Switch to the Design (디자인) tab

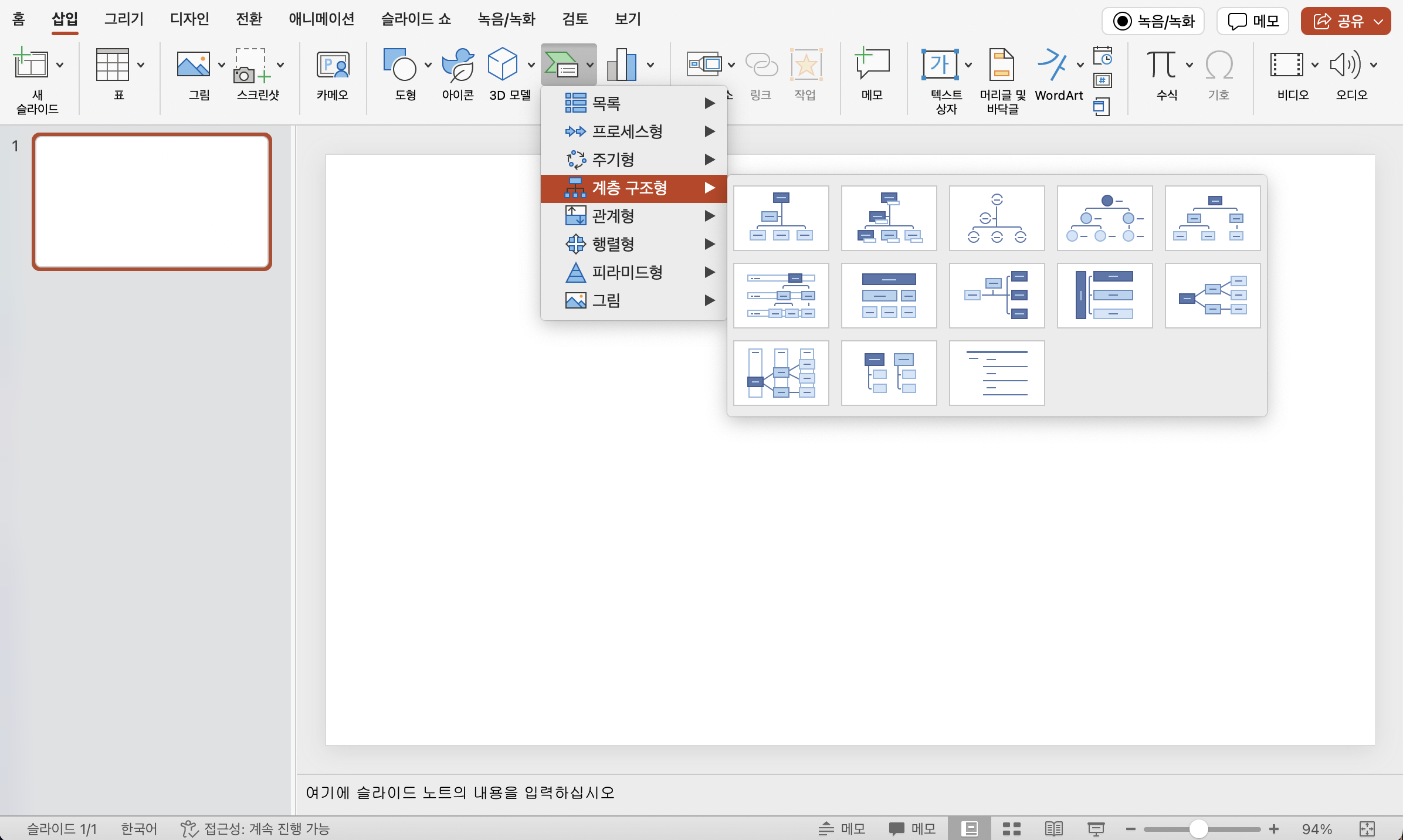[189, 19]
